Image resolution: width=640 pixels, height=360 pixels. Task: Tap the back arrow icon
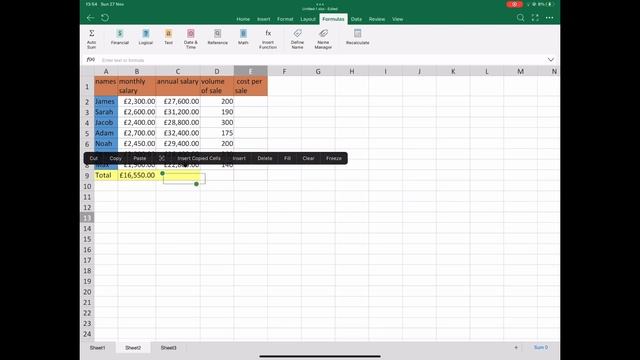[x=91, y=18]
